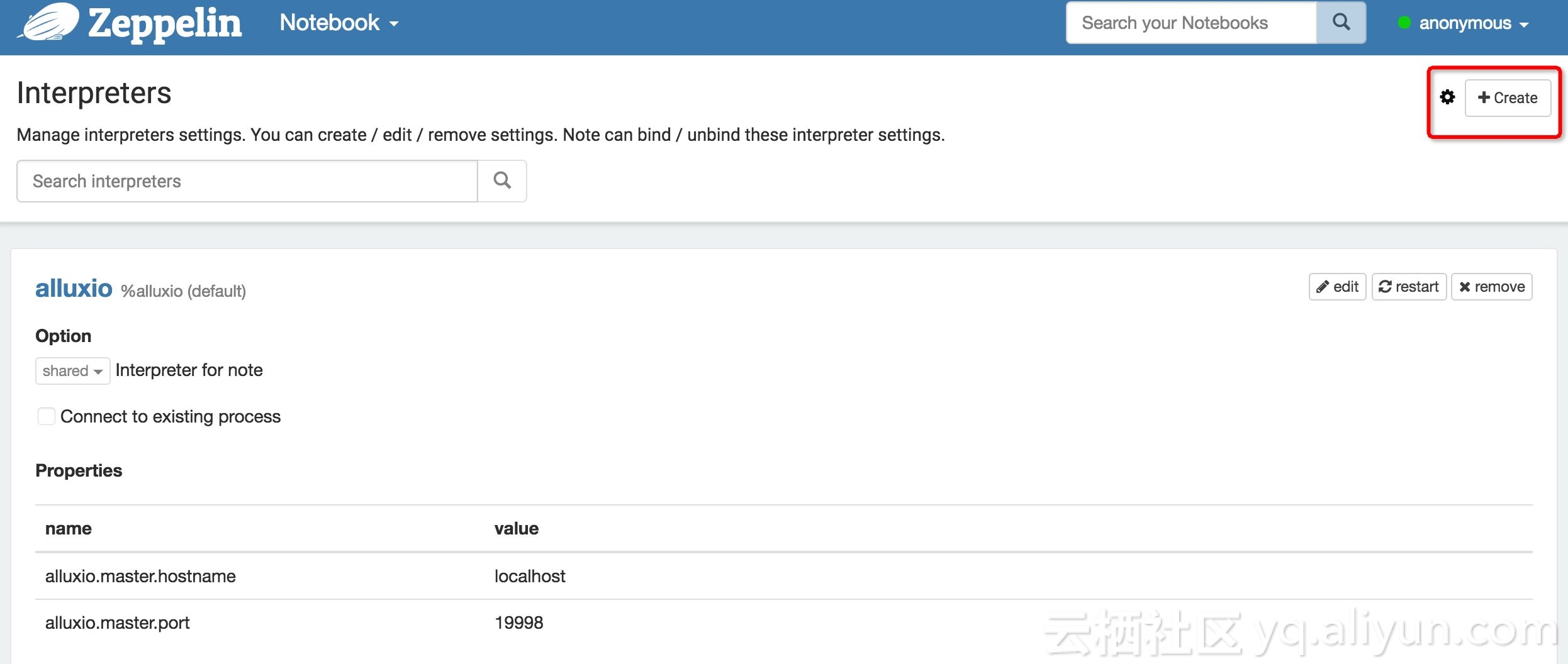Click the value column header

[517, 529]
